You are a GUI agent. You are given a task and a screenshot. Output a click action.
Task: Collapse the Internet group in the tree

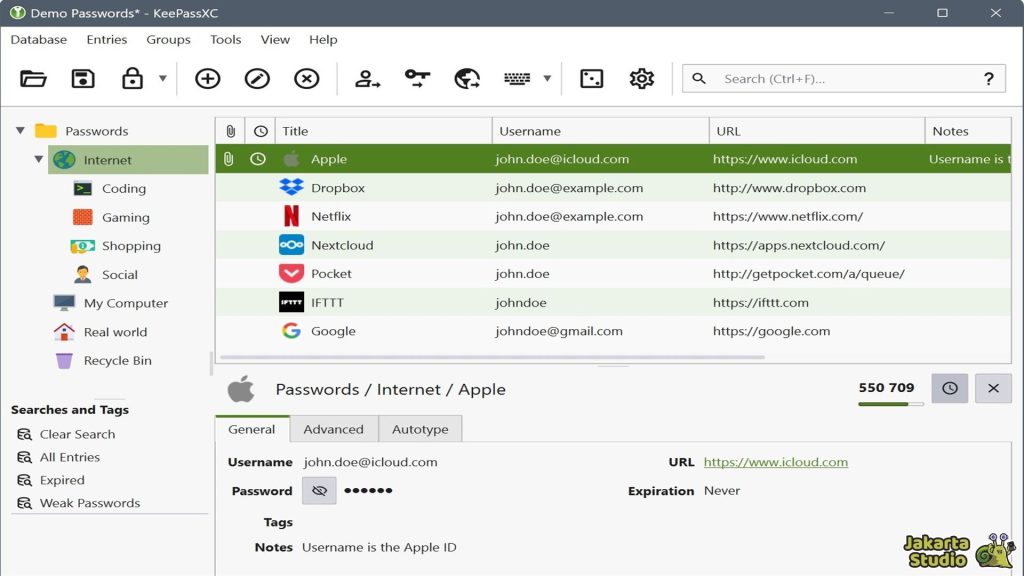[39, 160]
